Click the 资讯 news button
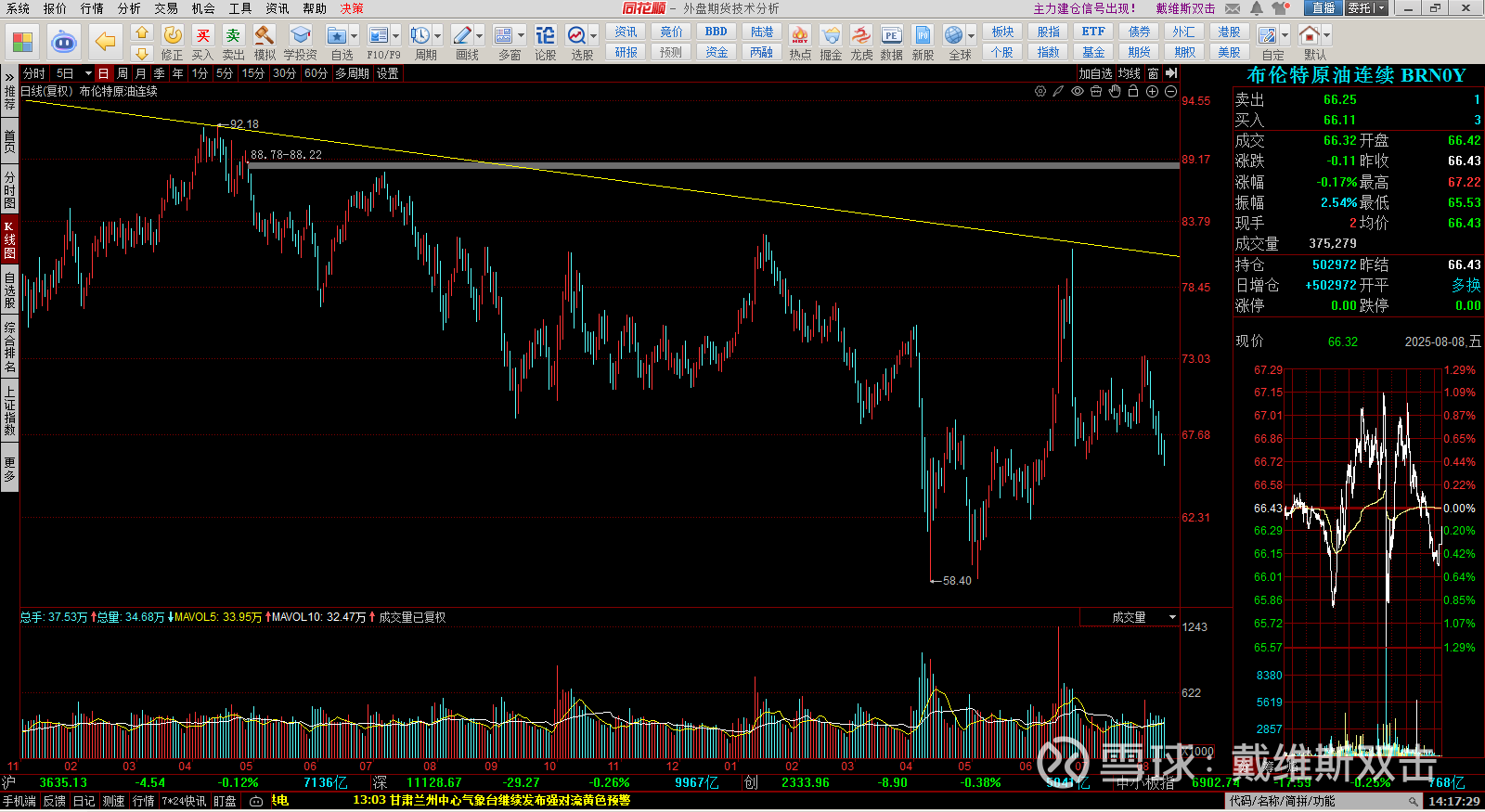1485x812 pixels. point(626,32)
